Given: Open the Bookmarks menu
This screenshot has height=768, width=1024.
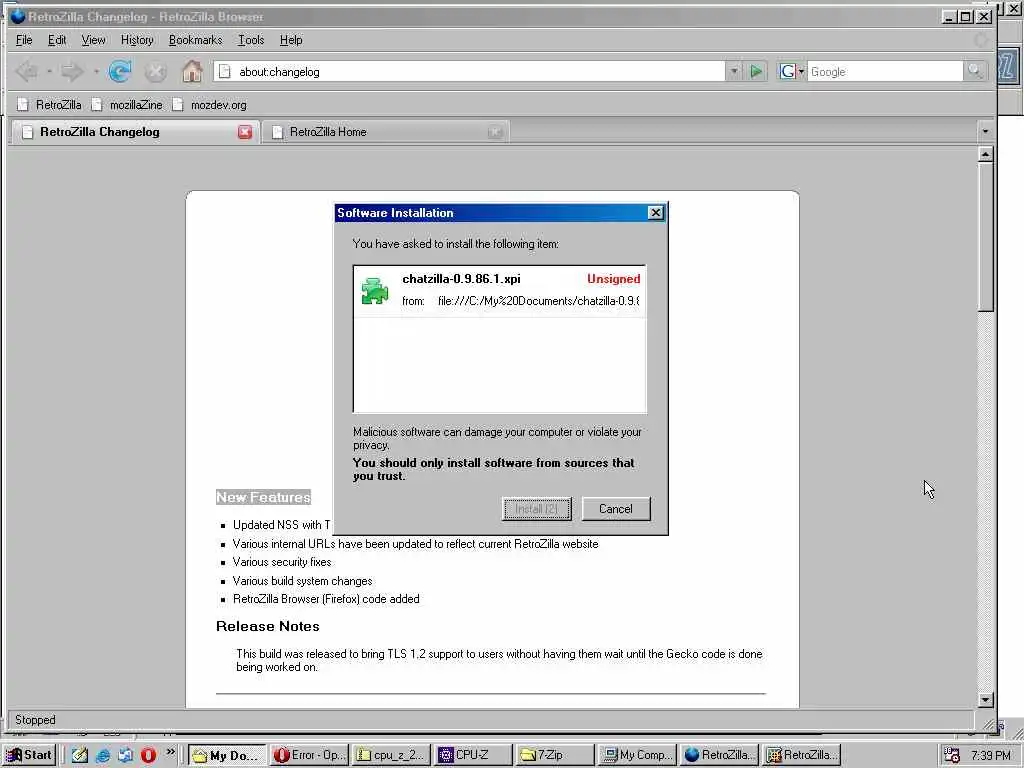Looking at the screenshot, I should (x=195, y=40).
